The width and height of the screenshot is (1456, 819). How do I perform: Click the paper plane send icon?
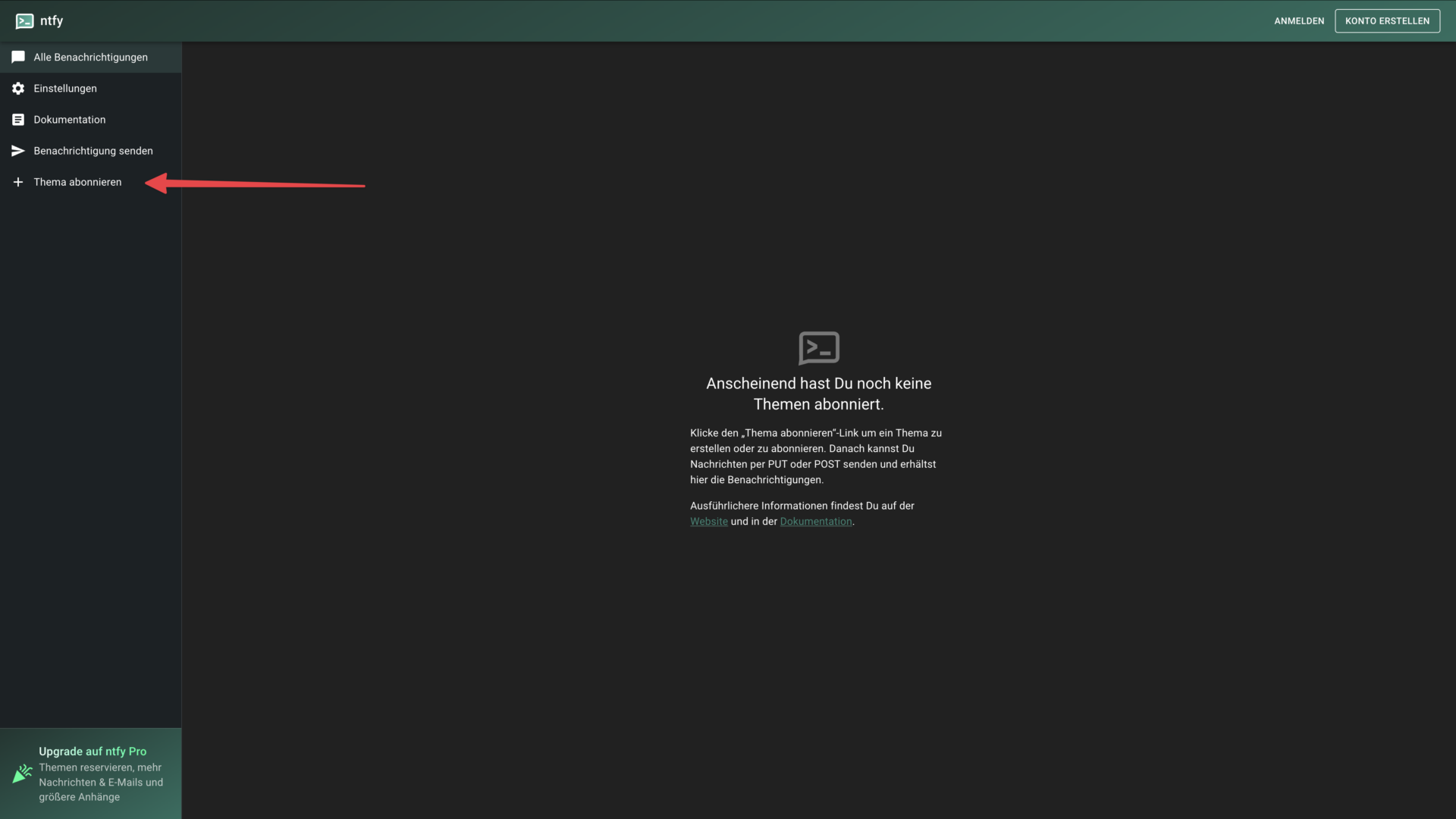pyautogui.click(x=17, y=150)
